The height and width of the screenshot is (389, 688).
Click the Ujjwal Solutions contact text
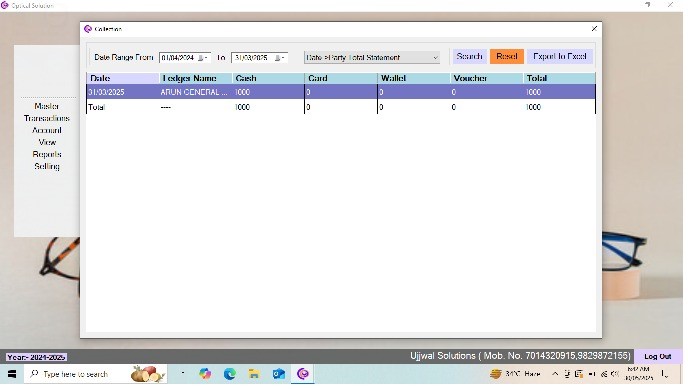[520, 356]
